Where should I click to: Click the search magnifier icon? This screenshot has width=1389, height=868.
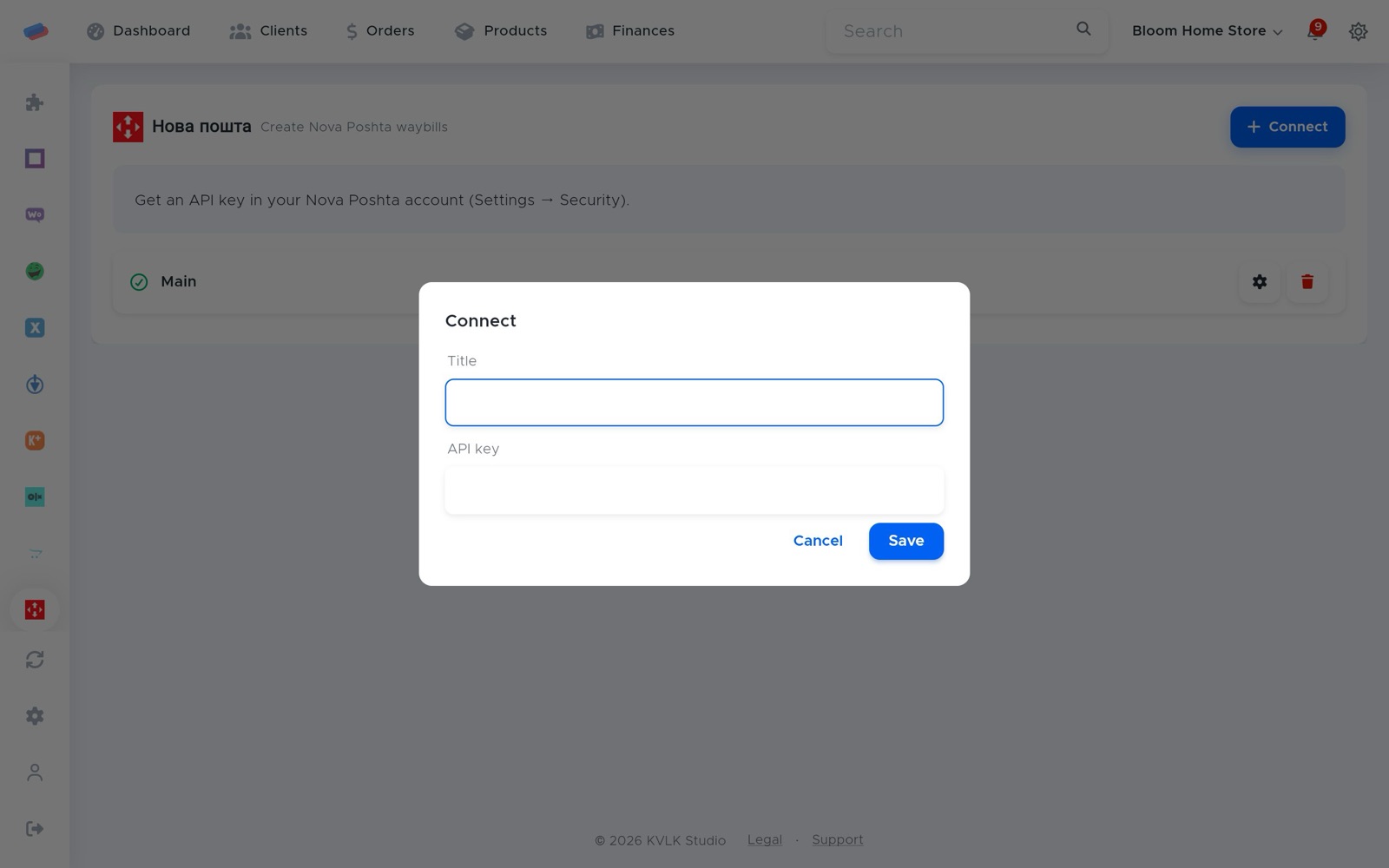[1083, 30]
